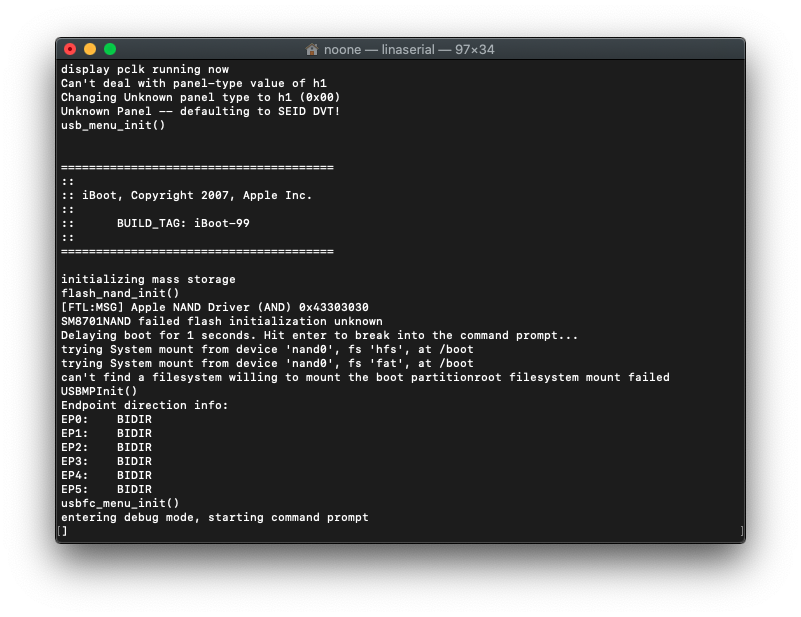The image size is (801, 617).
Task: Click 'entering debug mode, starting command prompt'
Action: click(215, 517)
